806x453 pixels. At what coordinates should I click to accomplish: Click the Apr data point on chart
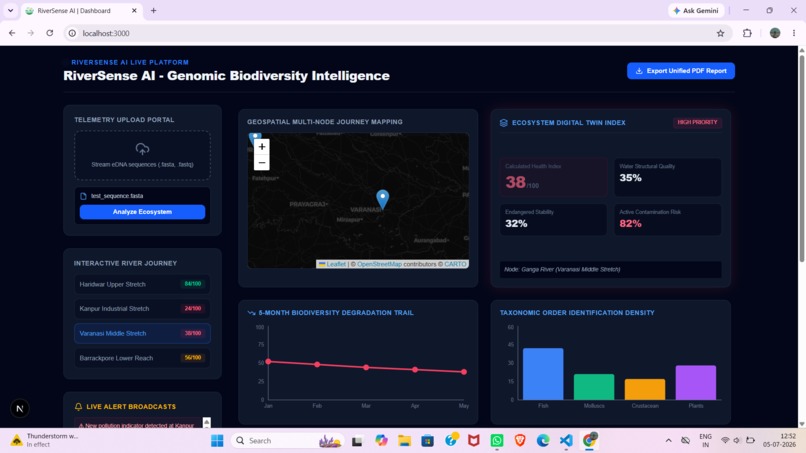point(415,370)
